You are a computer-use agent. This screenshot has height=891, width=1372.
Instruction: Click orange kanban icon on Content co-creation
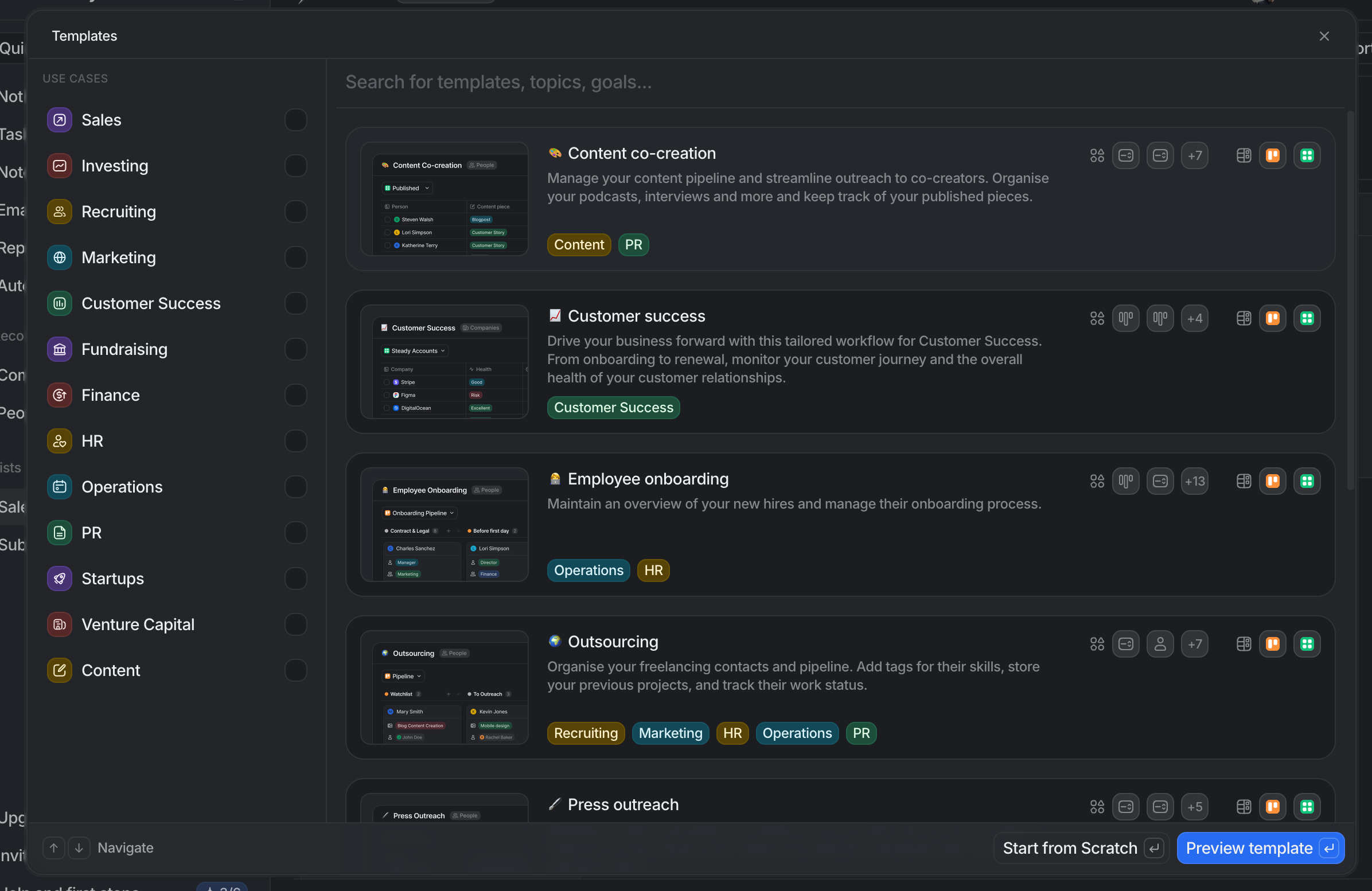tap(1272, 155)
